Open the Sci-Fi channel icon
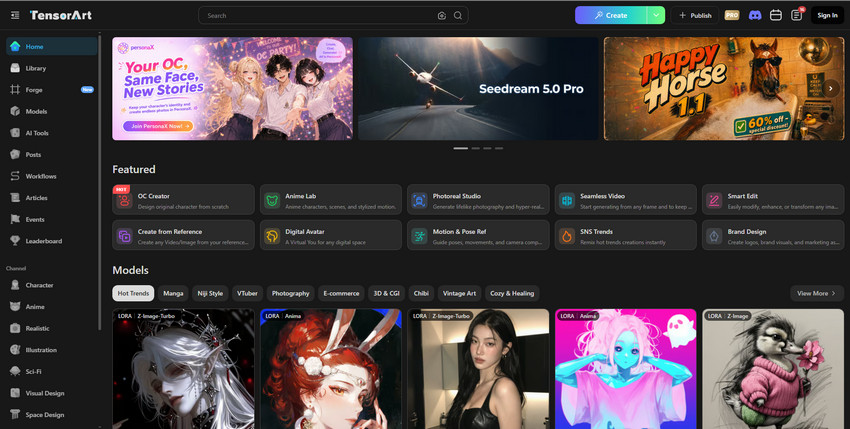 15,372
